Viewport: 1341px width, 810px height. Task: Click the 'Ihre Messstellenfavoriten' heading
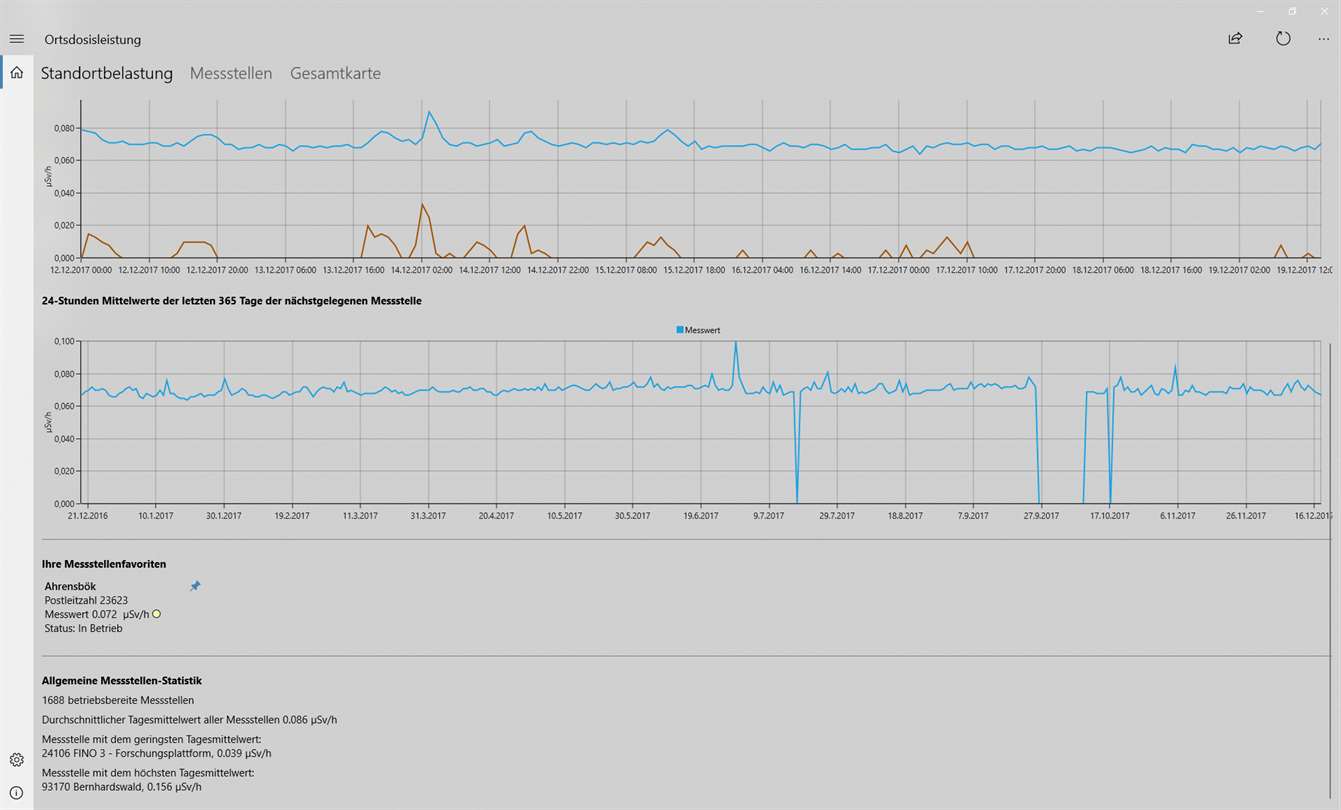click(x=104, y=564)
